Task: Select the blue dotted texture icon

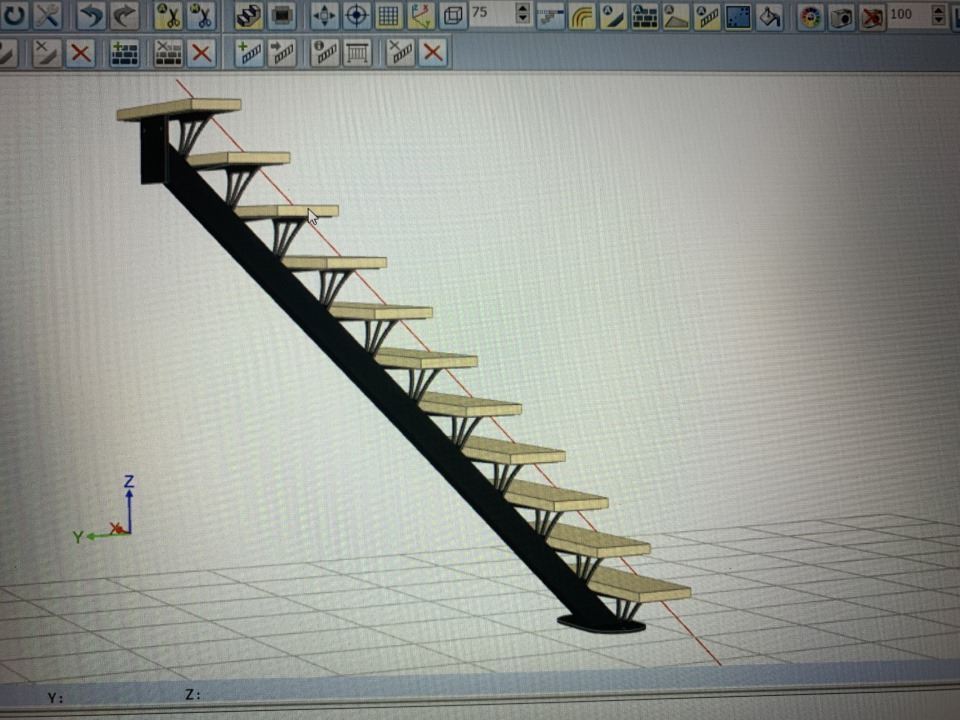Action: (x=738, y=18)
